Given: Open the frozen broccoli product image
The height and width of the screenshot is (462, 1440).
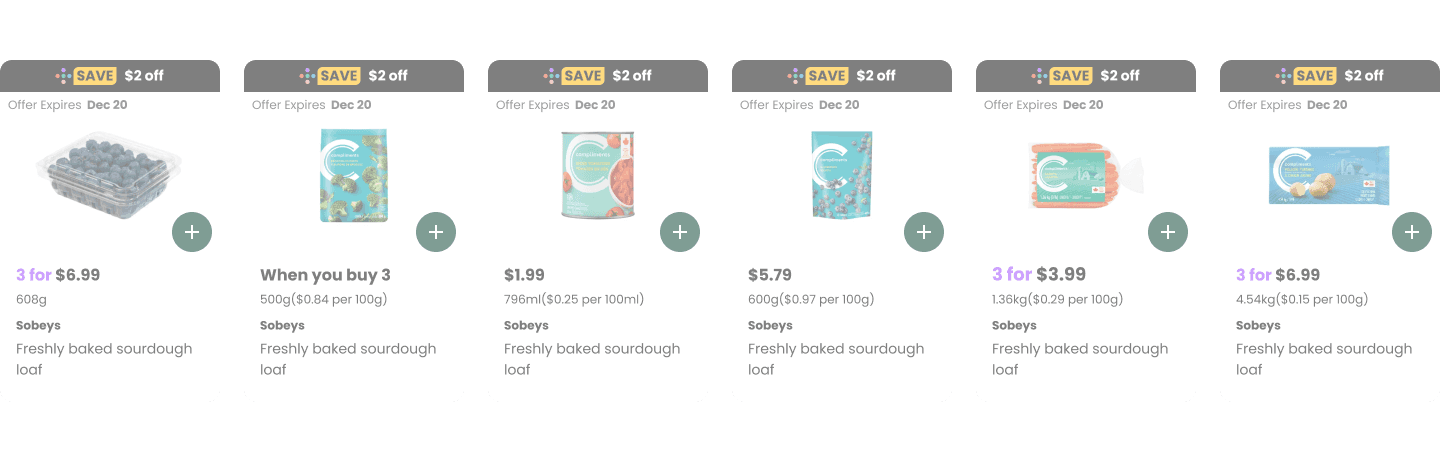Looking at the screenshot, I should (354, 175).
